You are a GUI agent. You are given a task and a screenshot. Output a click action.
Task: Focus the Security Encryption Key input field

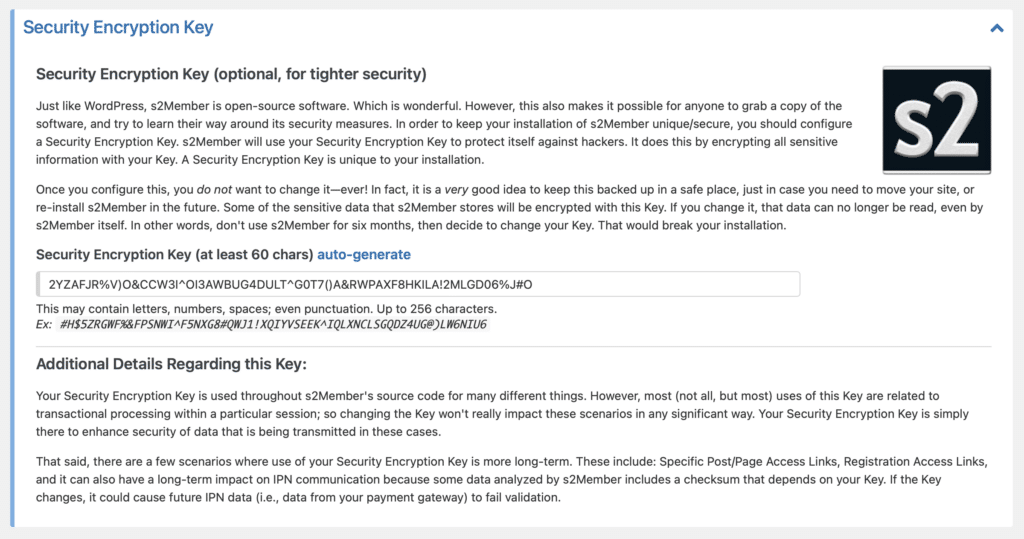coord(418,284)
